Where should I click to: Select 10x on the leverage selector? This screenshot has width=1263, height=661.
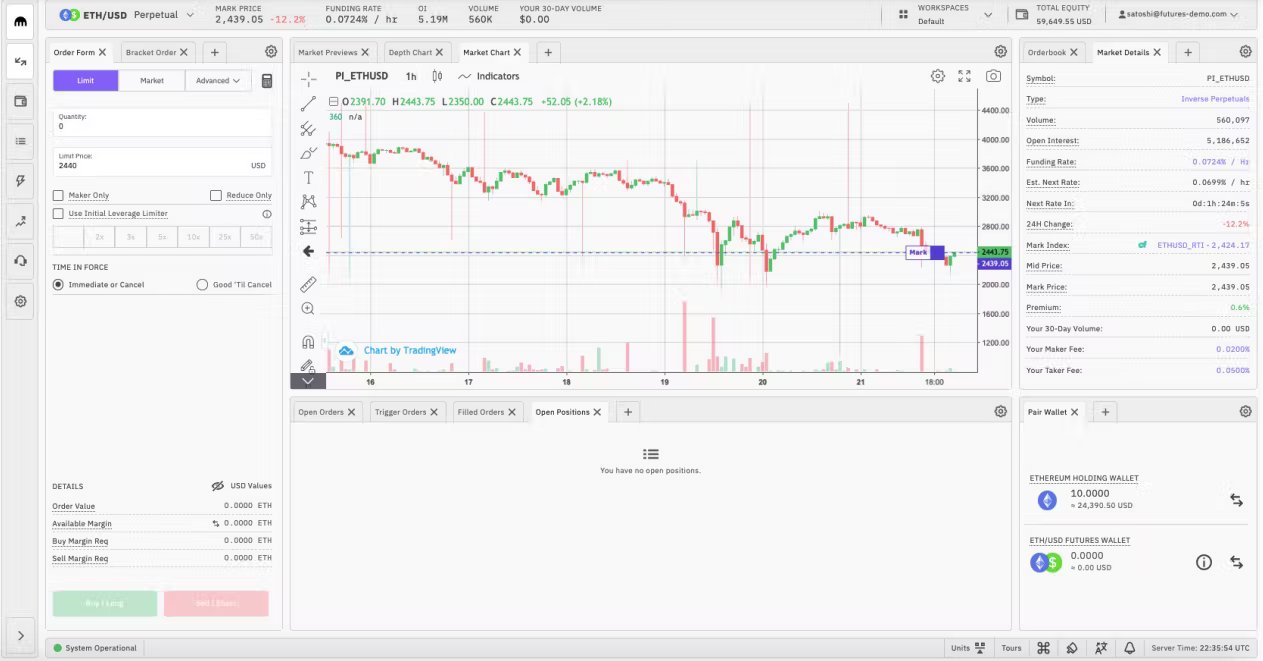tap(193, 237)
